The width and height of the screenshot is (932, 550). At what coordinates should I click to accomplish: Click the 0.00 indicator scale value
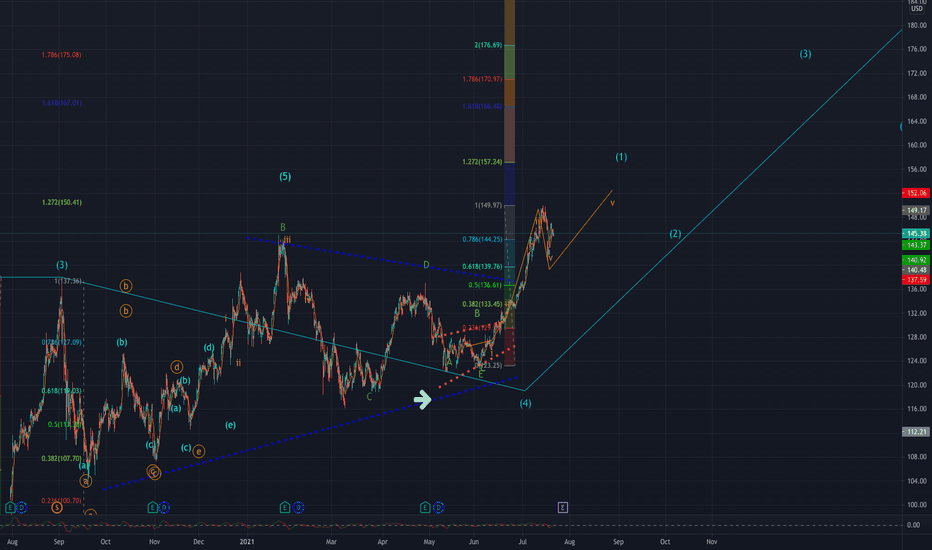click(914, 525)
